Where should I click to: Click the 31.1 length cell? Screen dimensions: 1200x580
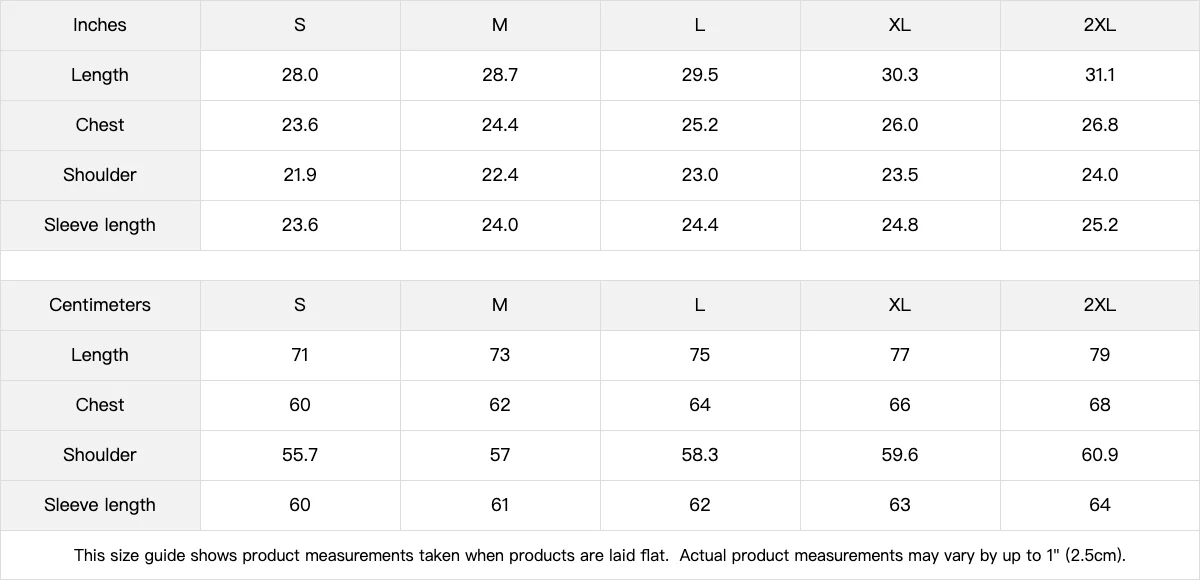click(x=1099, y=75)
